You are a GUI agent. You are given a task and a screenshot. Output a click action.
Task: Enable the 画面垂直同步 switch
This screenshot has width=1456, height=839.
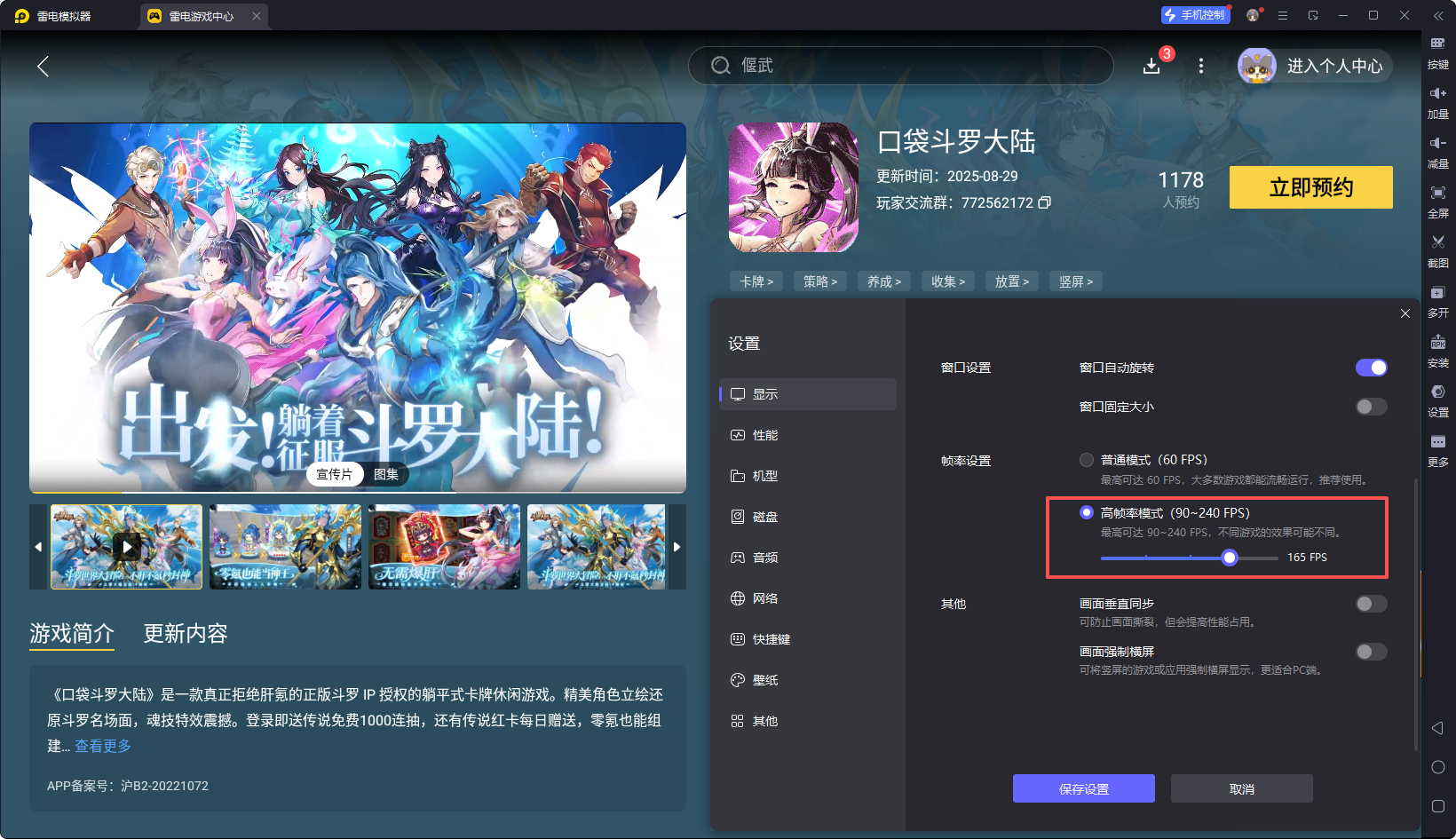click(1371, 604)
